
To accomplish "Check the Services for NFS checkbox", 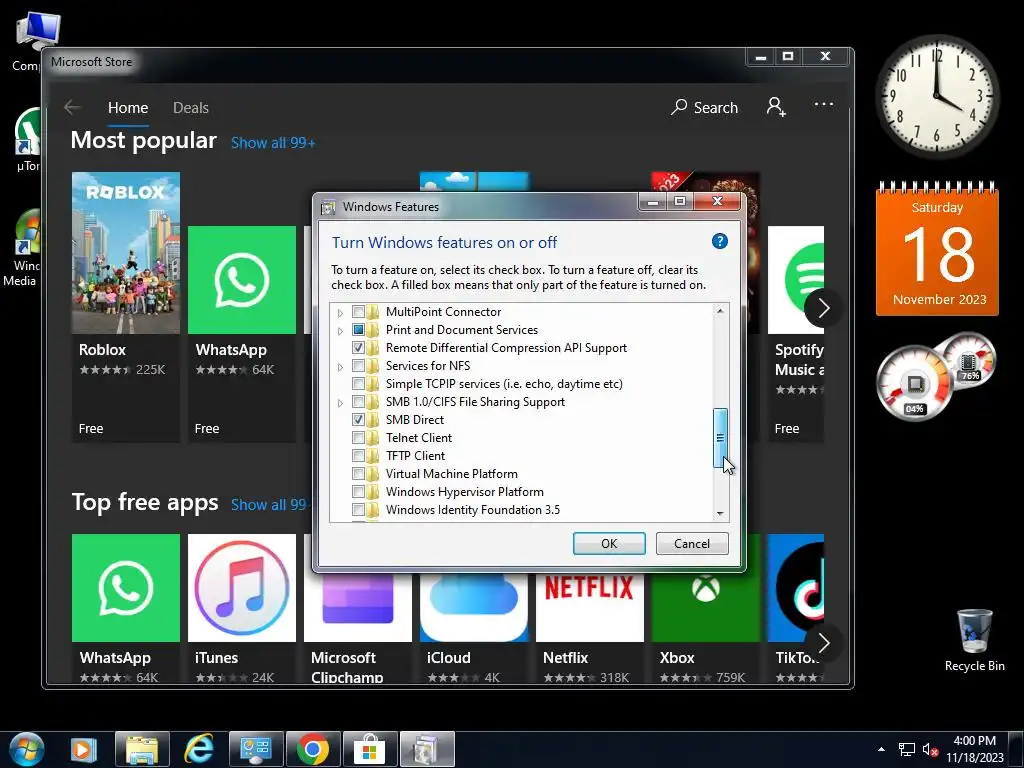I will (x=358, y=366).
